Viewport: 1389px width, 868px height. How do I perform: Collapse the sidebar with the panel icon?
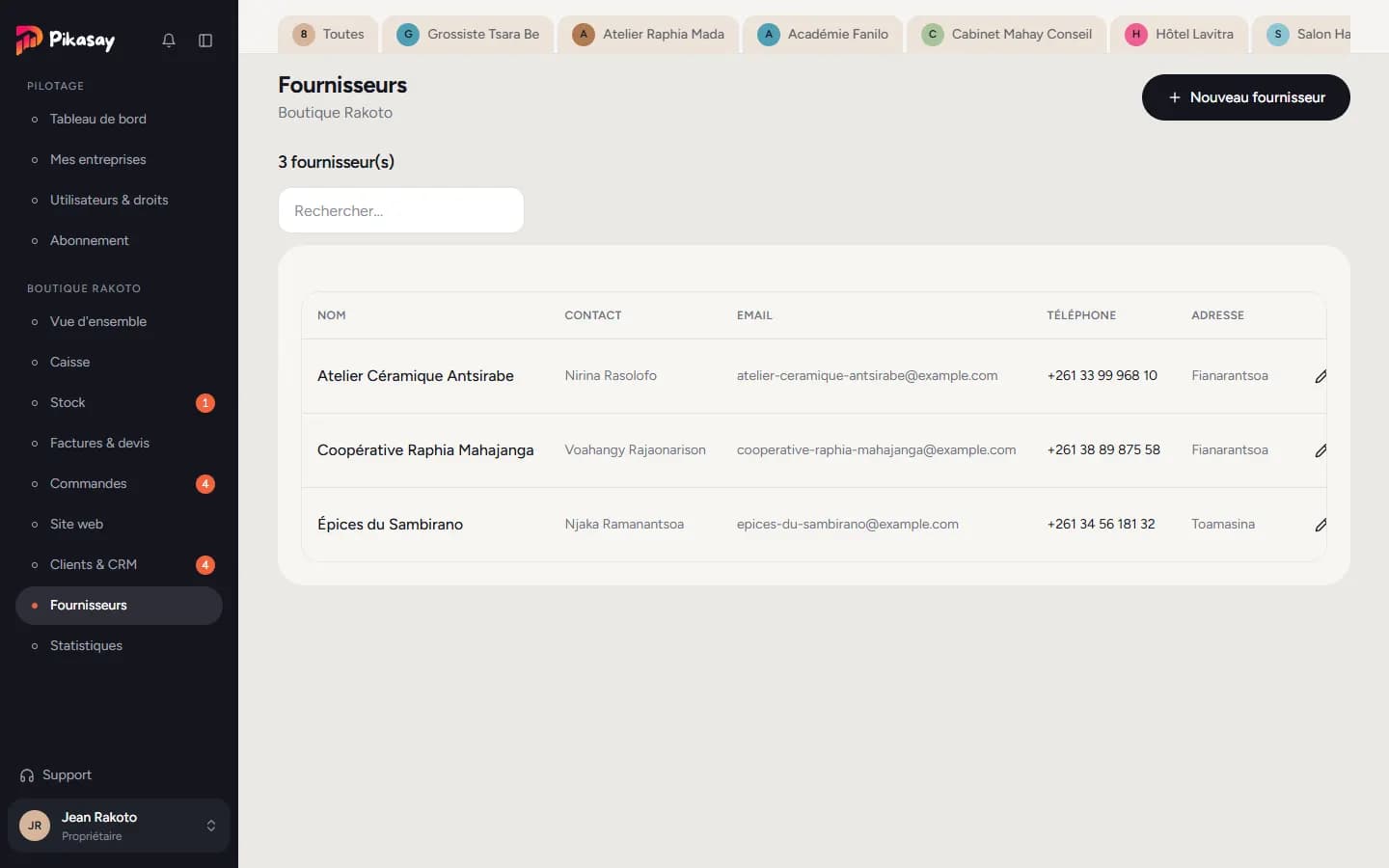pyautogui.click(x=205, y=41)
